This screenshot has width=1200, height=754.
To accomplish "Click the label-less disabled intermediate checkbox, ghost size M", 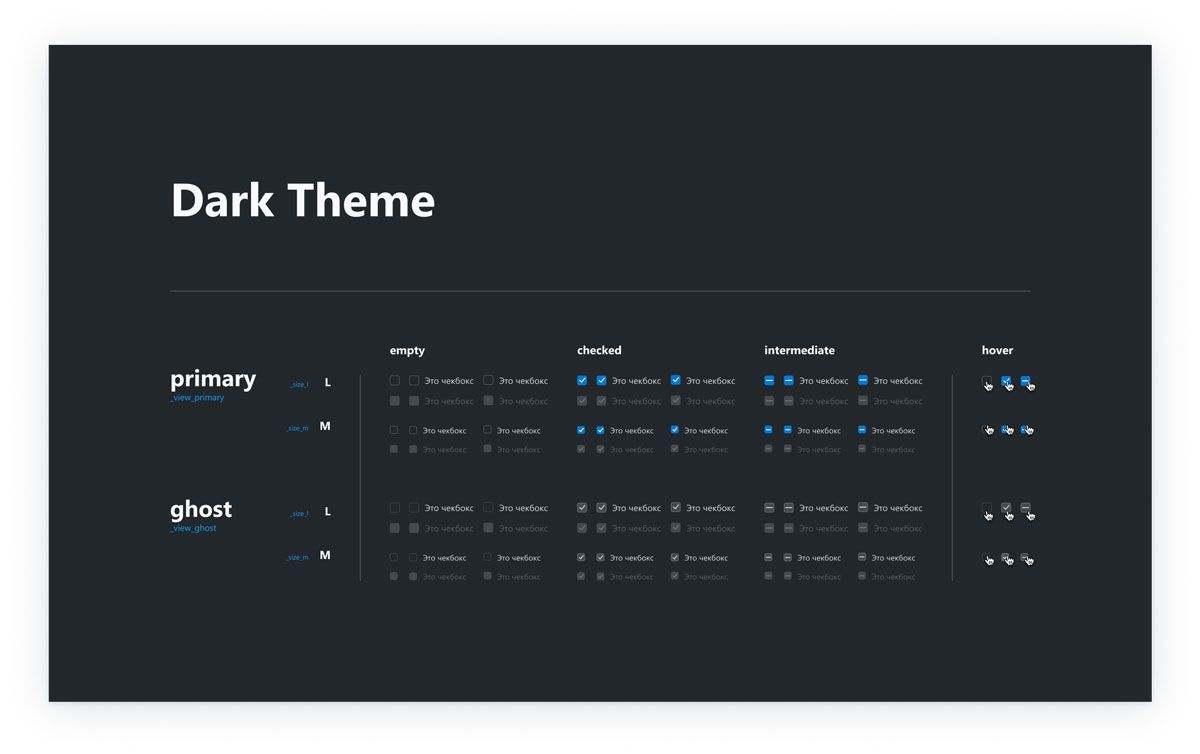I will point(768,576).
